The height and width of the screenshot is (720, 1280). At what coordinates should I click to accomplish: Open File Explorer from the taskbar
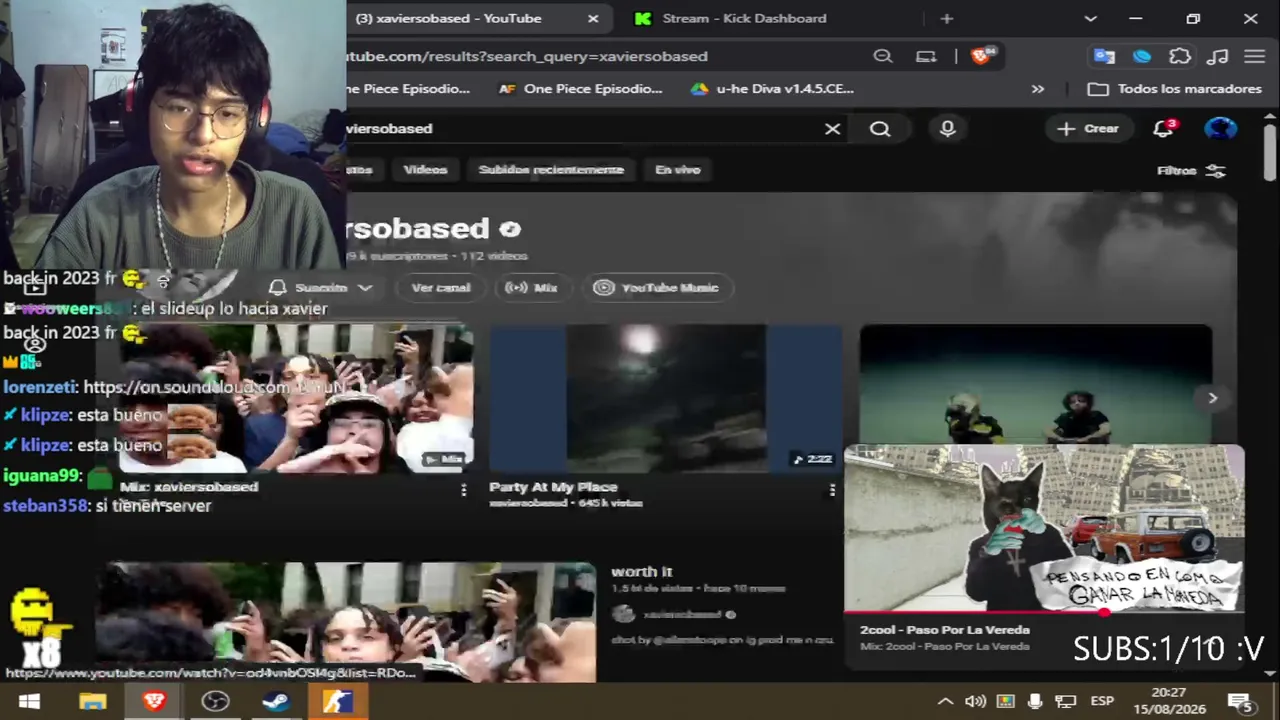(x=92, y=701)
